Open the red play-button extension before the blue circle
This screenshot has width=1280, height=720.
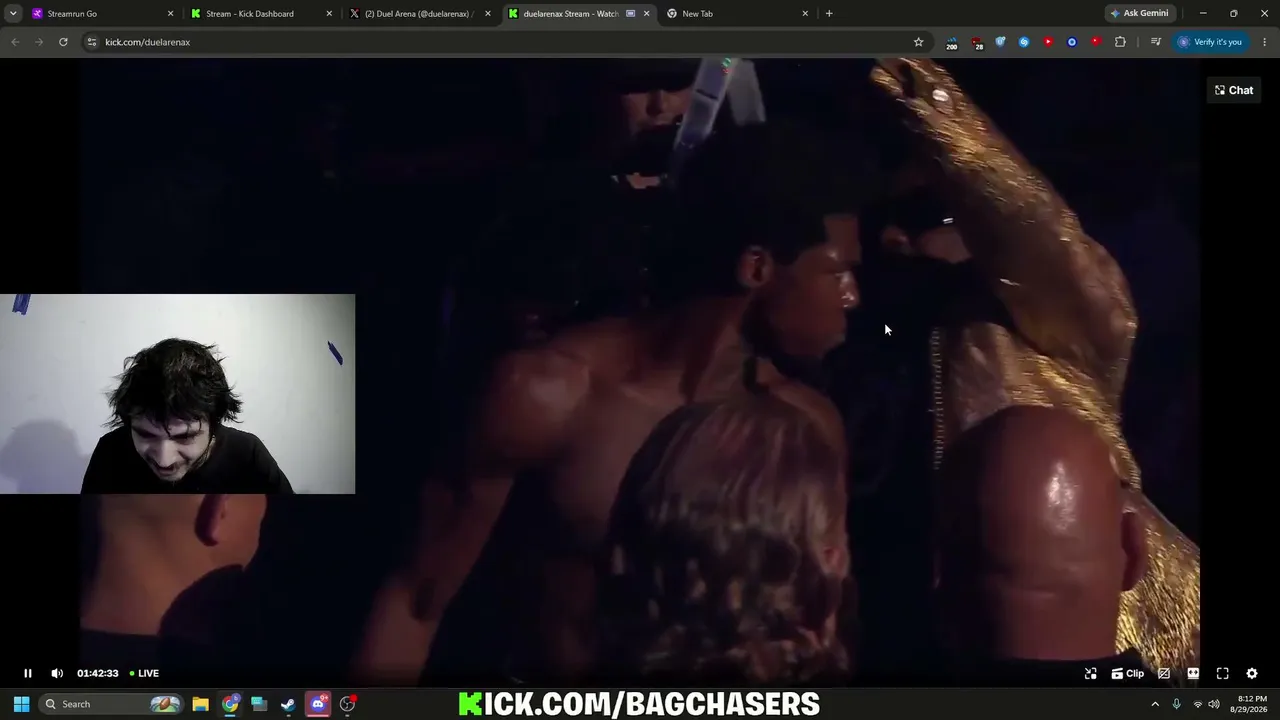pyautogui.click(x=1048, y=42)
